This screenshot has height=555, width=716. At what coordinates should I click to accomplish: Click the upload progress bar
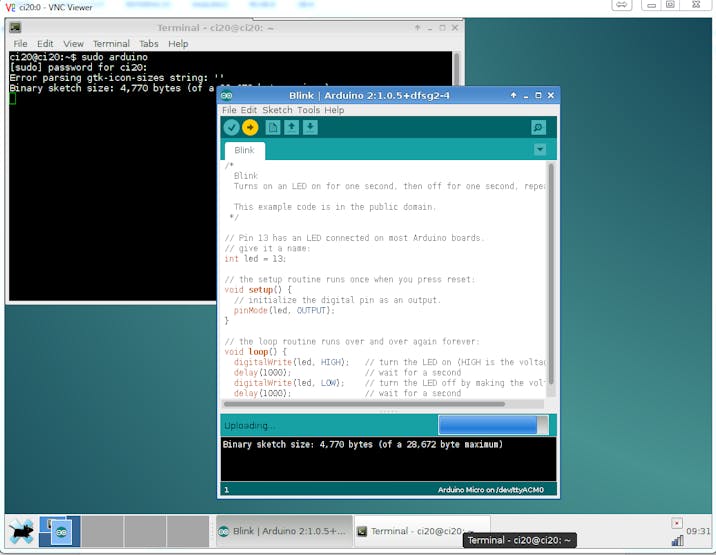493,425
